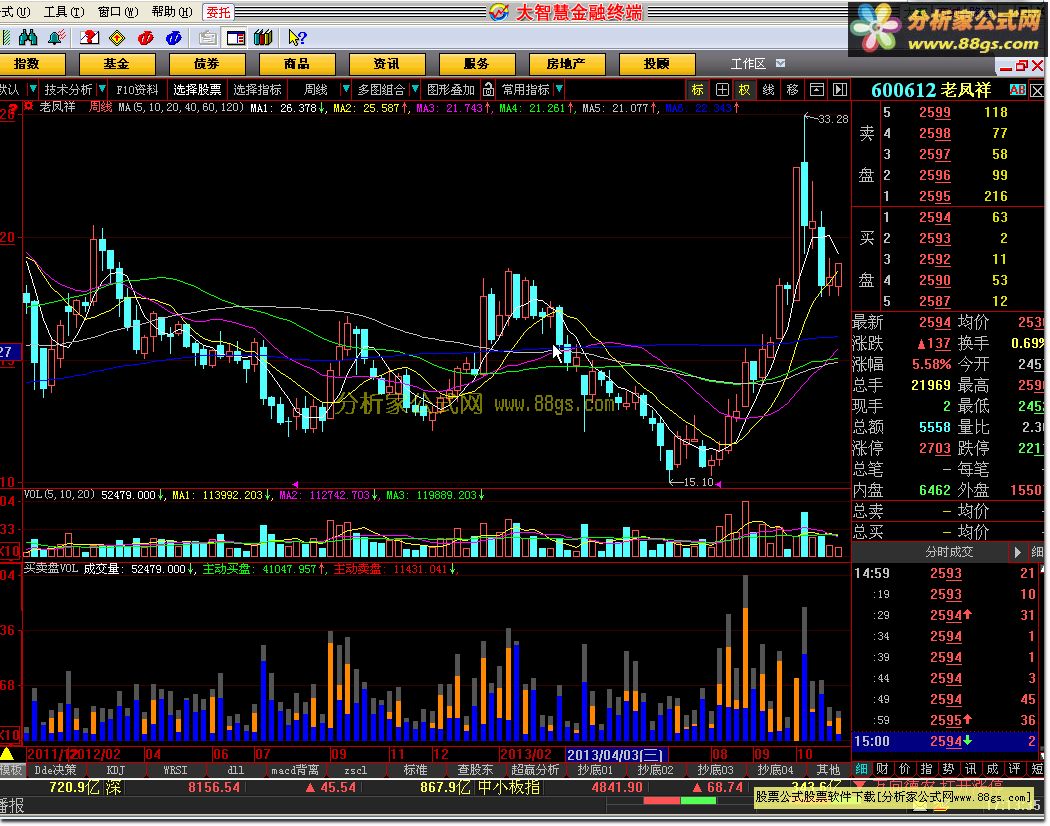The image size is (1050, 826).
Task: Expand dropdown arrow next to 默认
Action: [x=32, y=88]
